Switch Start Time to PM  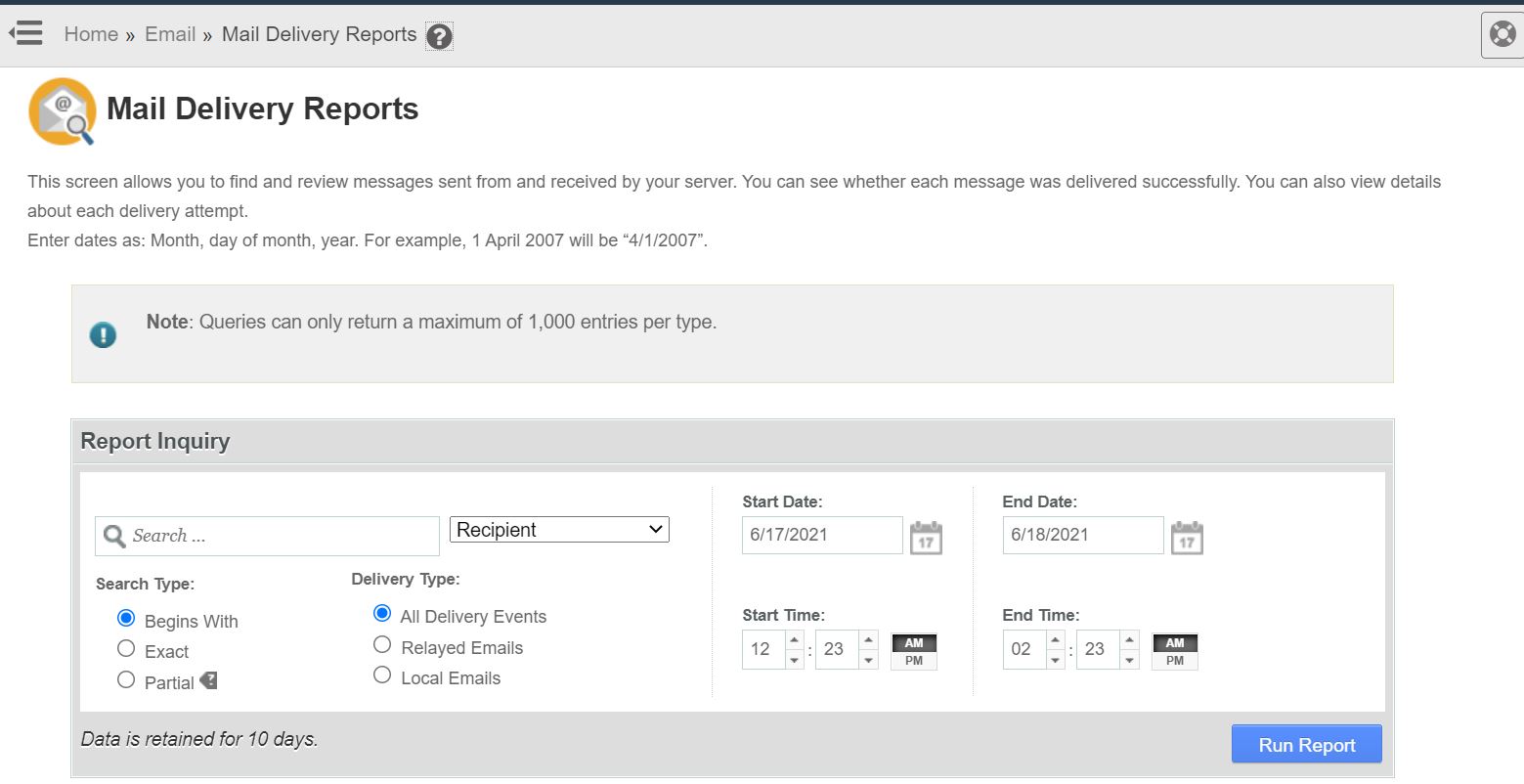coord(914,661)
